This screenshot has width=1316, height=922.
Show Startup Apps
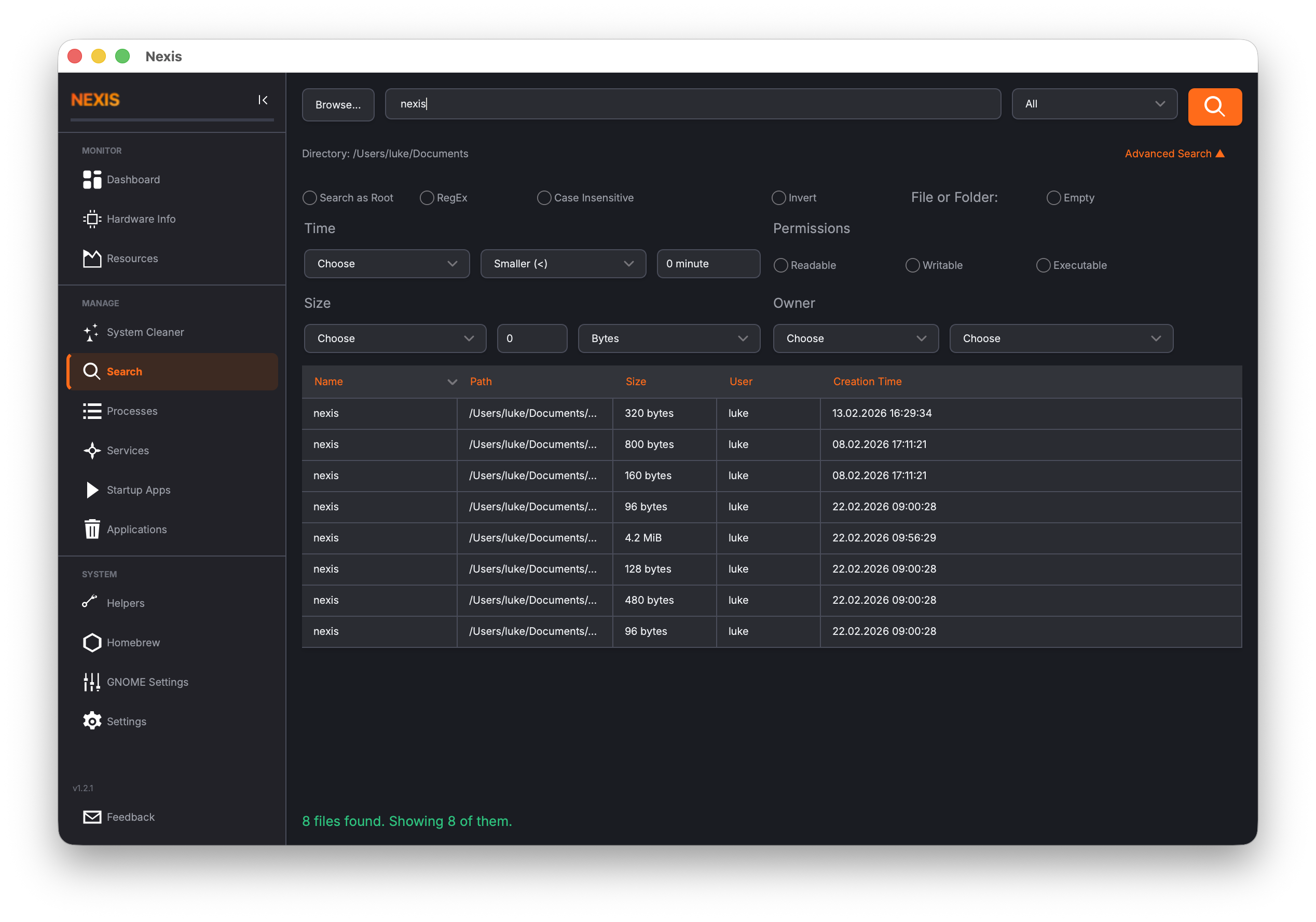click(138, 490)
